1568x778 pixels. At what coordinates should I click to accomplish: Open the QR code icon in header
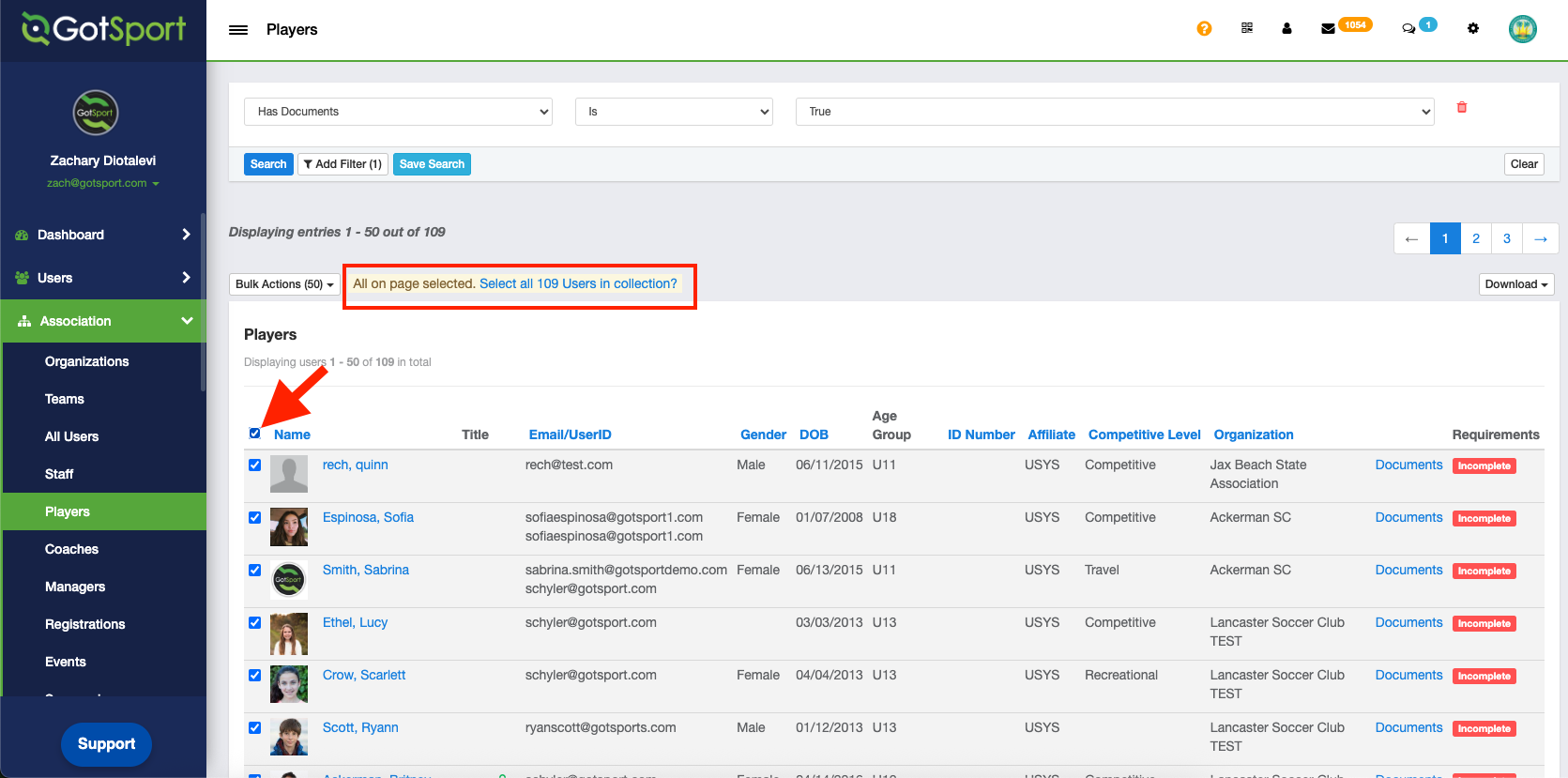click(x=1247, y=28)
